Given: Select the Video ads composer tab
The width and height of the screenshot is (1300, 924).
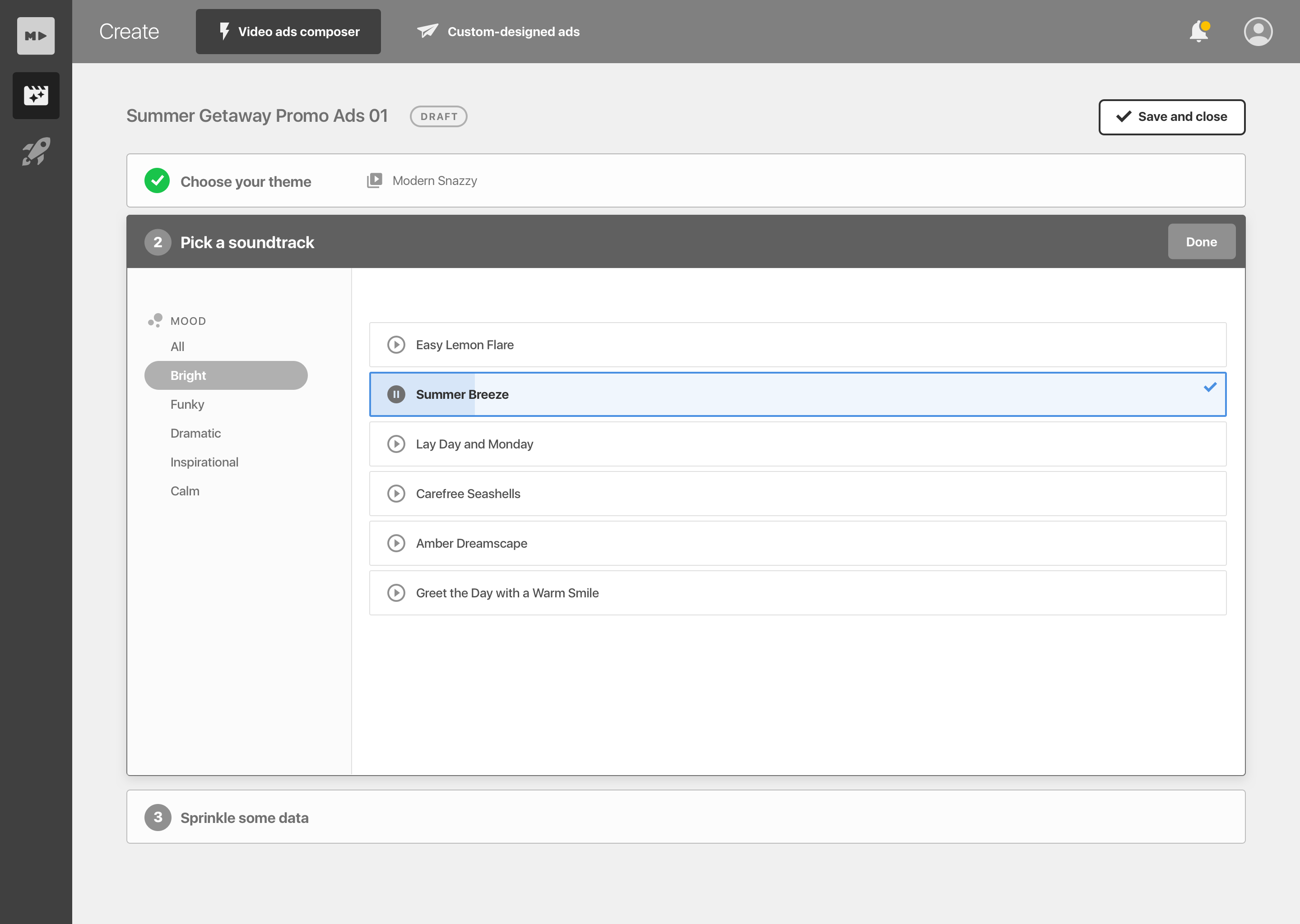Looking at the screenshot, I should click(x=288, y=31).
